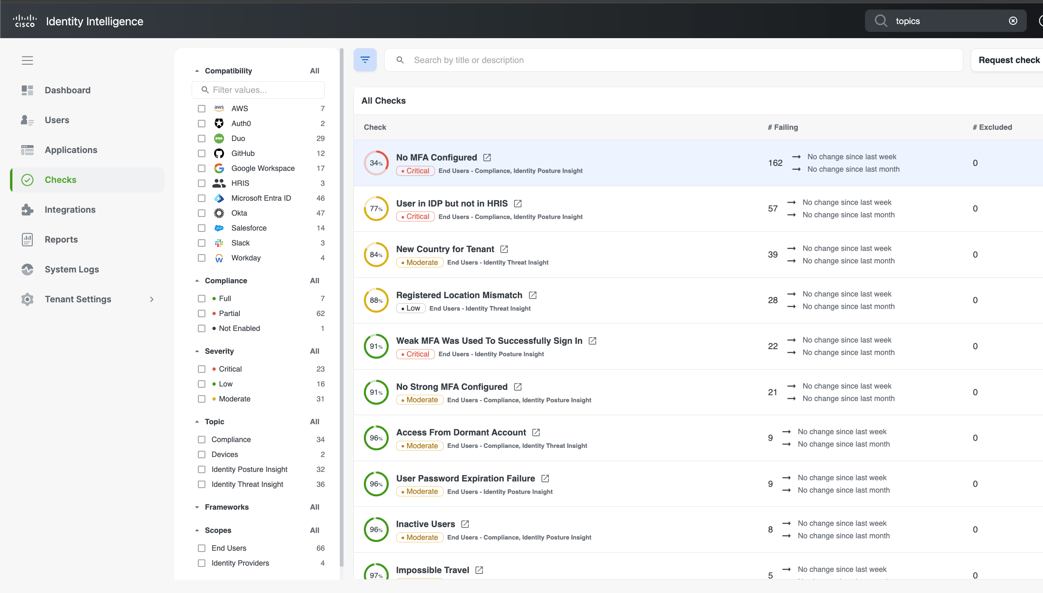
Task: Open the Inactive Users check title
Action: coord(426,524)
